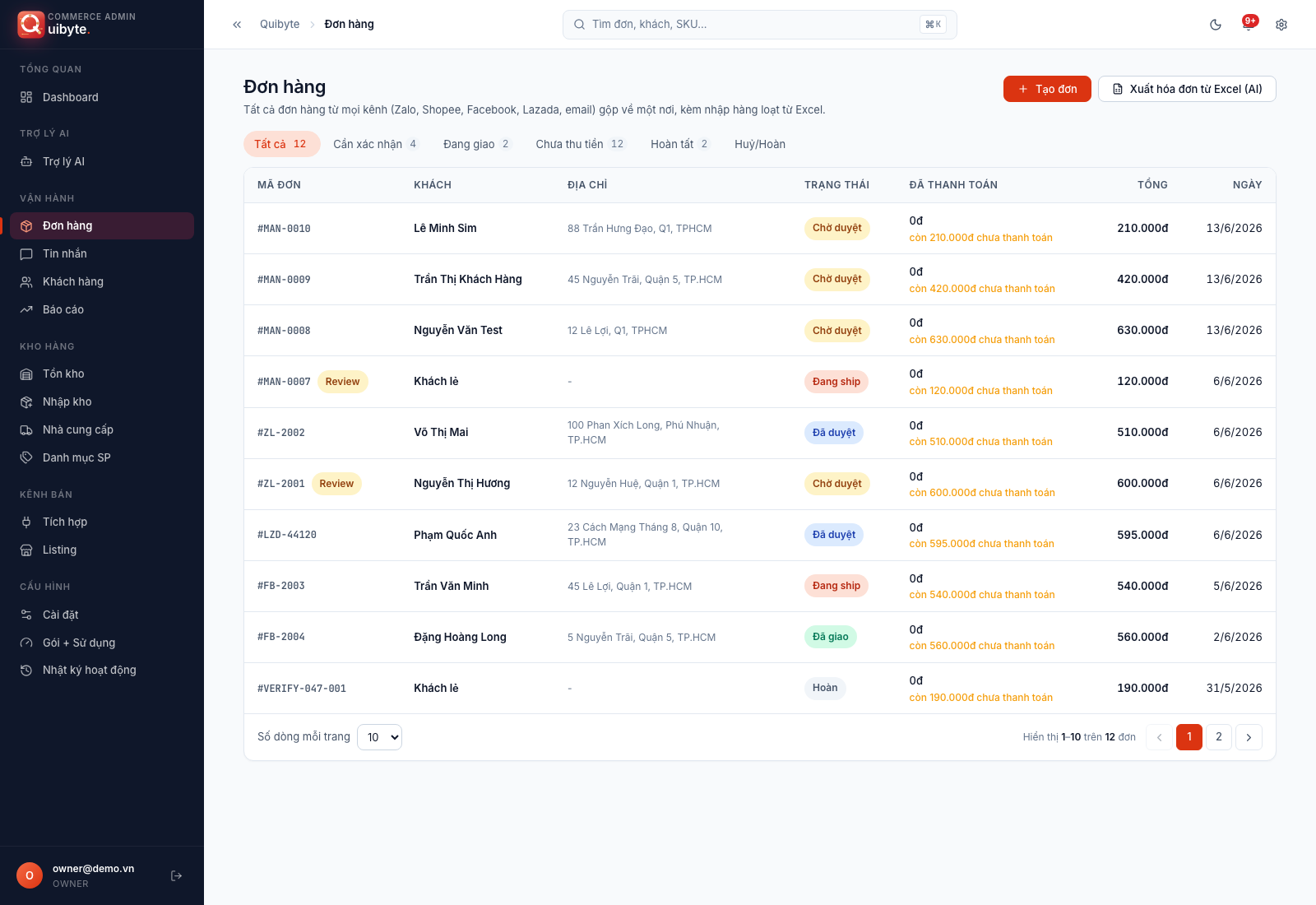Open notifications bell with 9+ badge
Image resolution: width=1316 pixels, height=905 pixels.
pos(1249,25)
